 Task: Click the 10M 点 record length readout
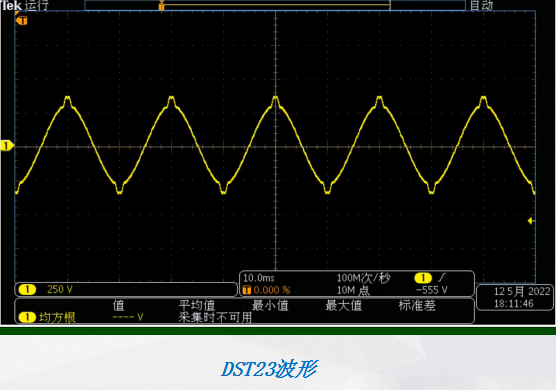(x=353, y=290)
